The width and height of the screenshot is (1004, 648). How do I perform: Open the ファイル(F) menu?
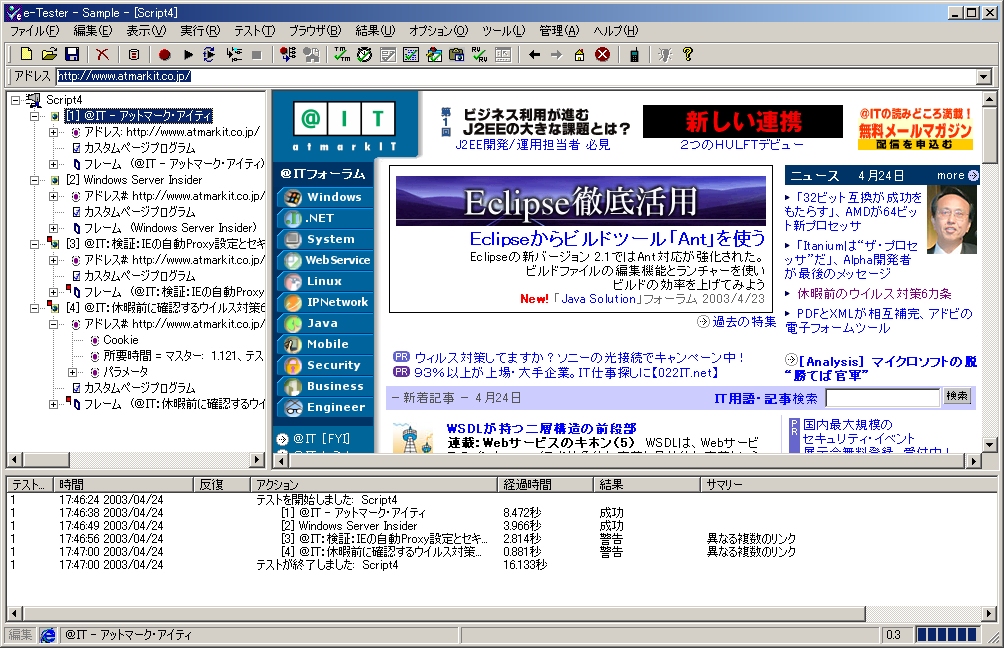coord(35,31)
